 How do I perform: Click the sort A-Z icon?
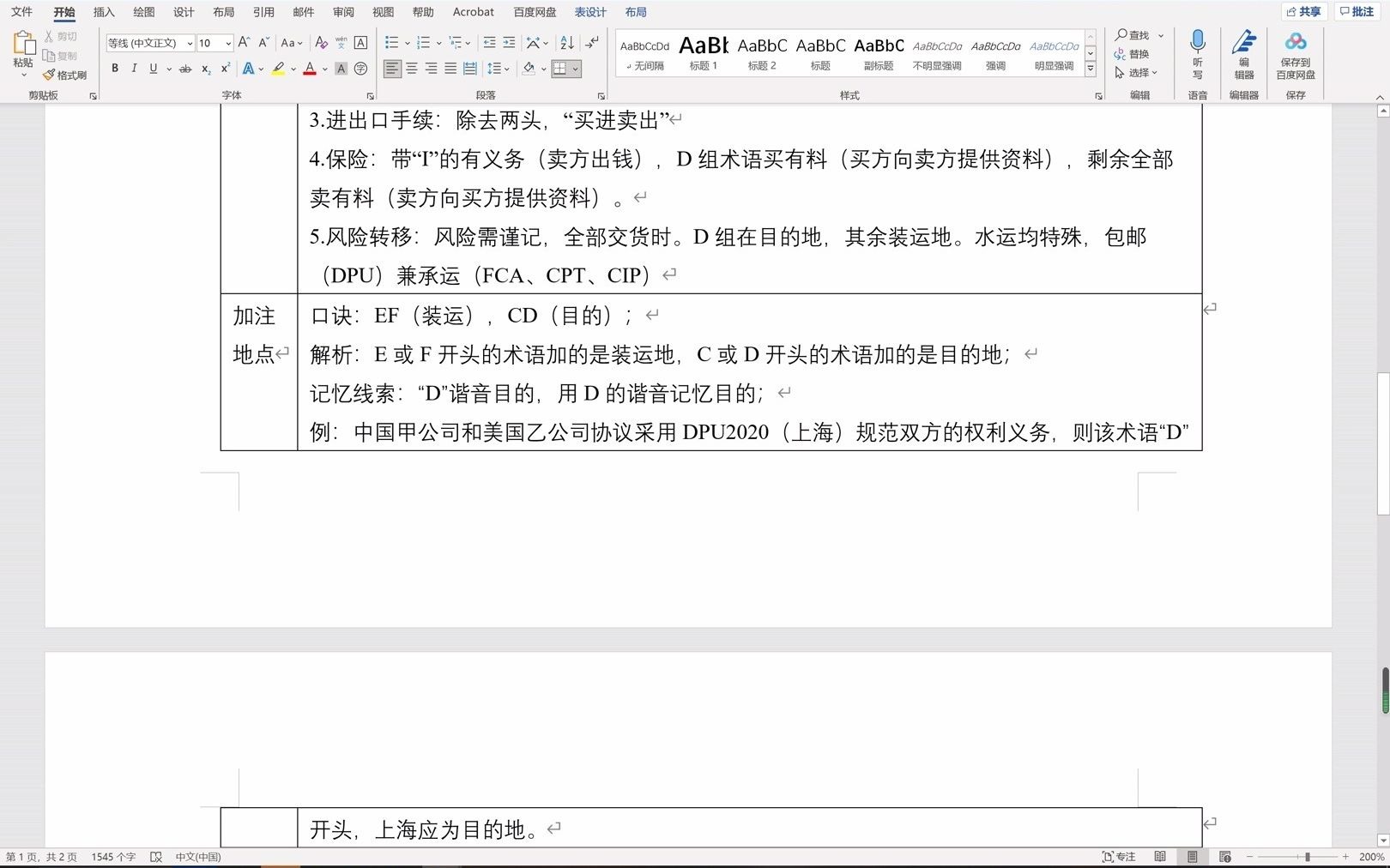click(566, 42)
